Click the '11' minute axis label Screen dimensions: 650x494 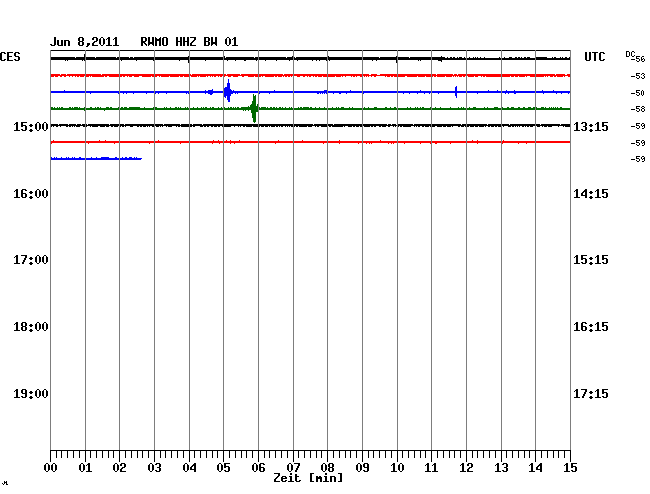pyautogui.click(x=432, y=468)
